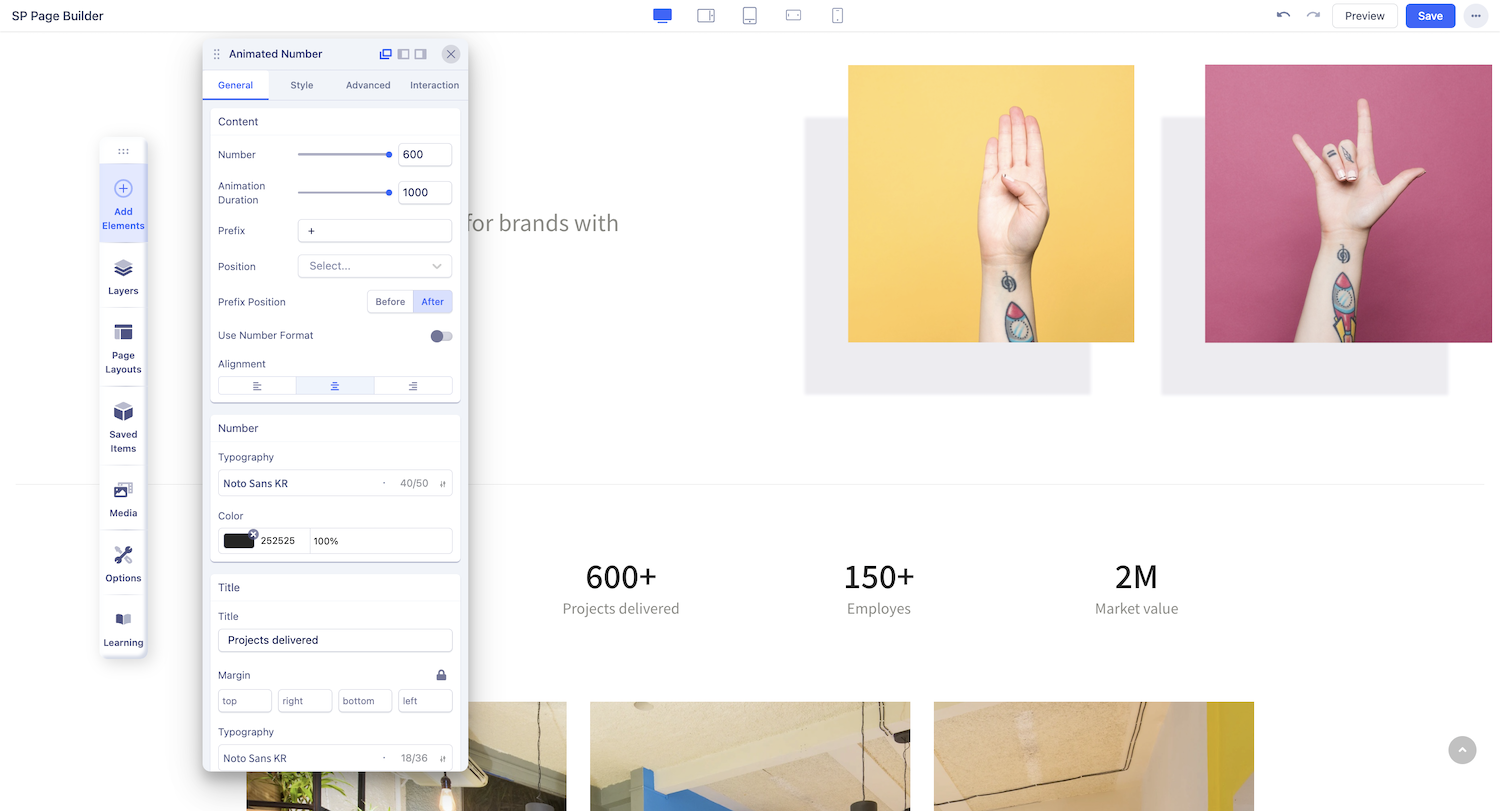Enable Use Number Format switch
Image resolution: width=1500 pixels, height=811 pixels.
441,336
